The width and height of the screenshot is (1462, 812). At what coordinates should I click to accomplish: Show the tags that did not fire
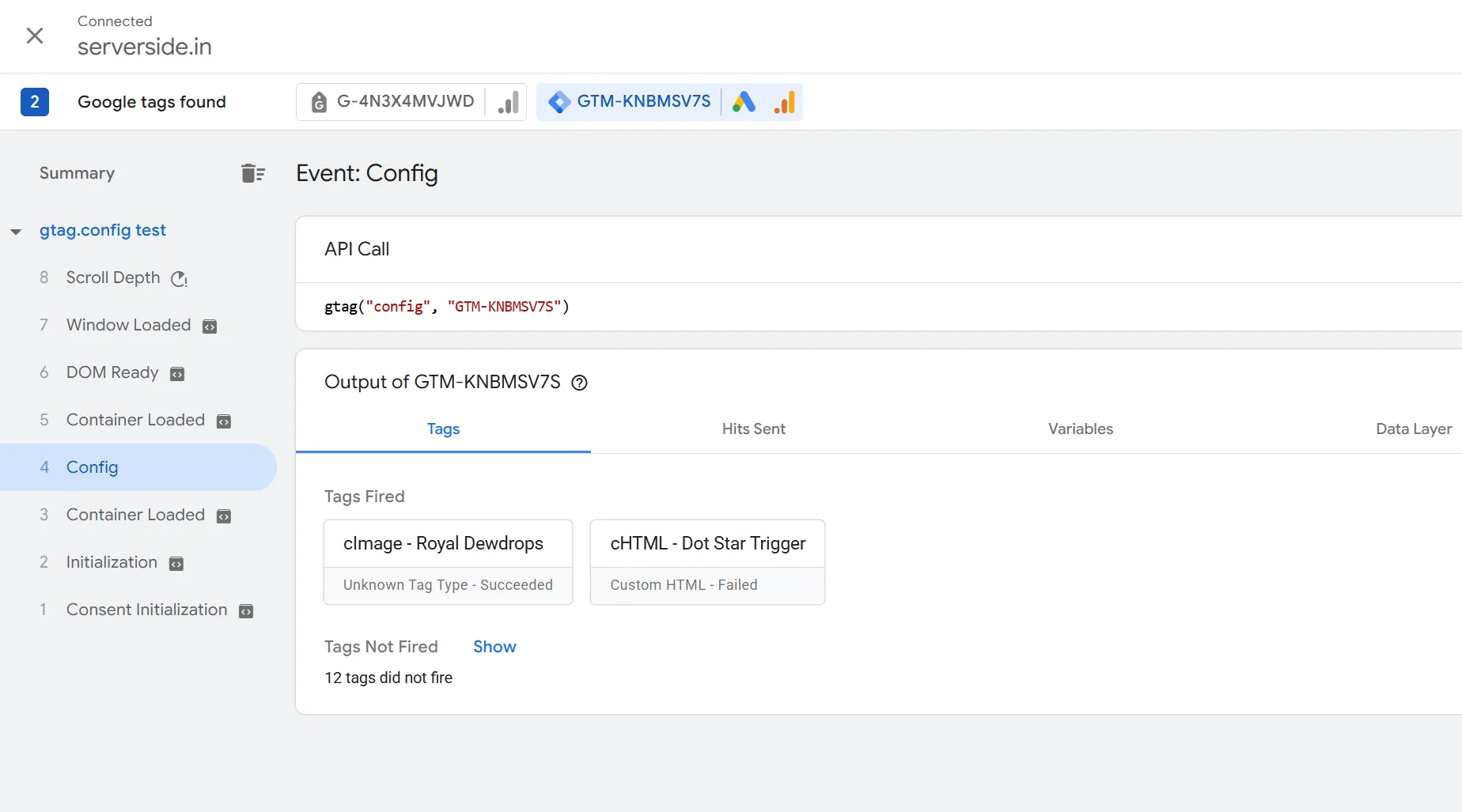[x=494, y=647]
